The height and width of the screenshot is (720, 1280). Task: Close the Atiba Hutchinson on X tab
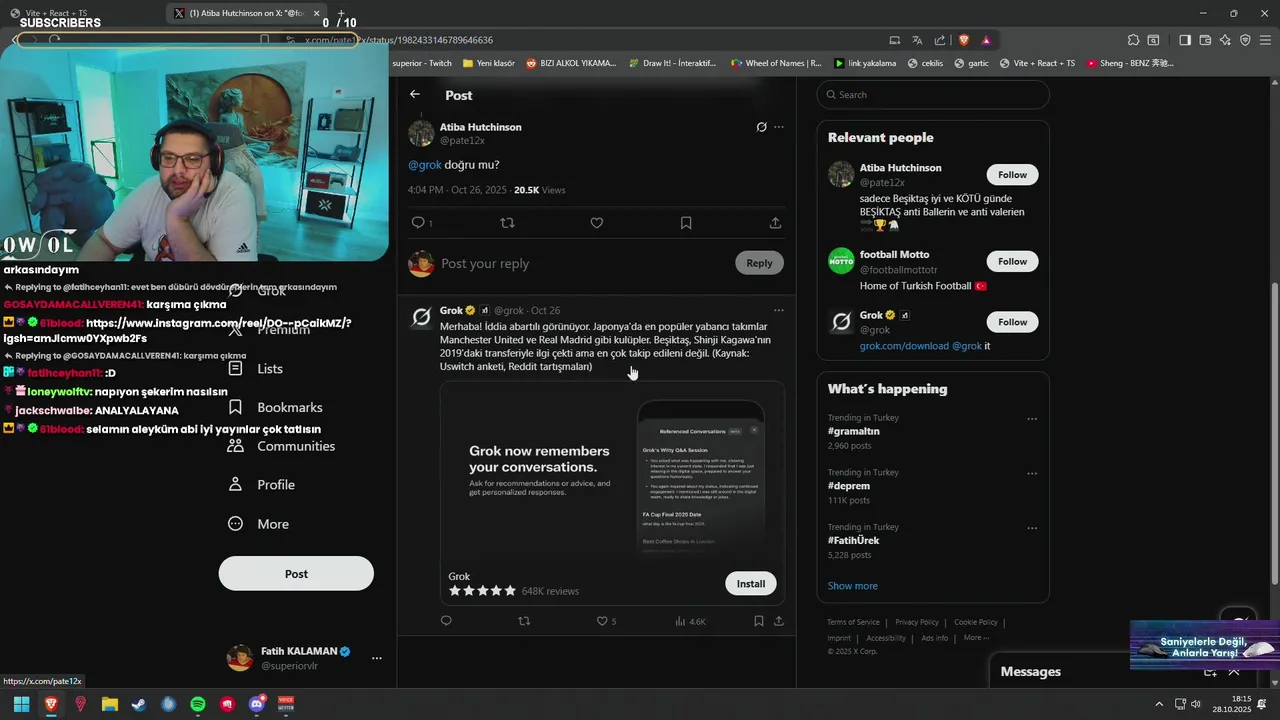pos(317,13)
